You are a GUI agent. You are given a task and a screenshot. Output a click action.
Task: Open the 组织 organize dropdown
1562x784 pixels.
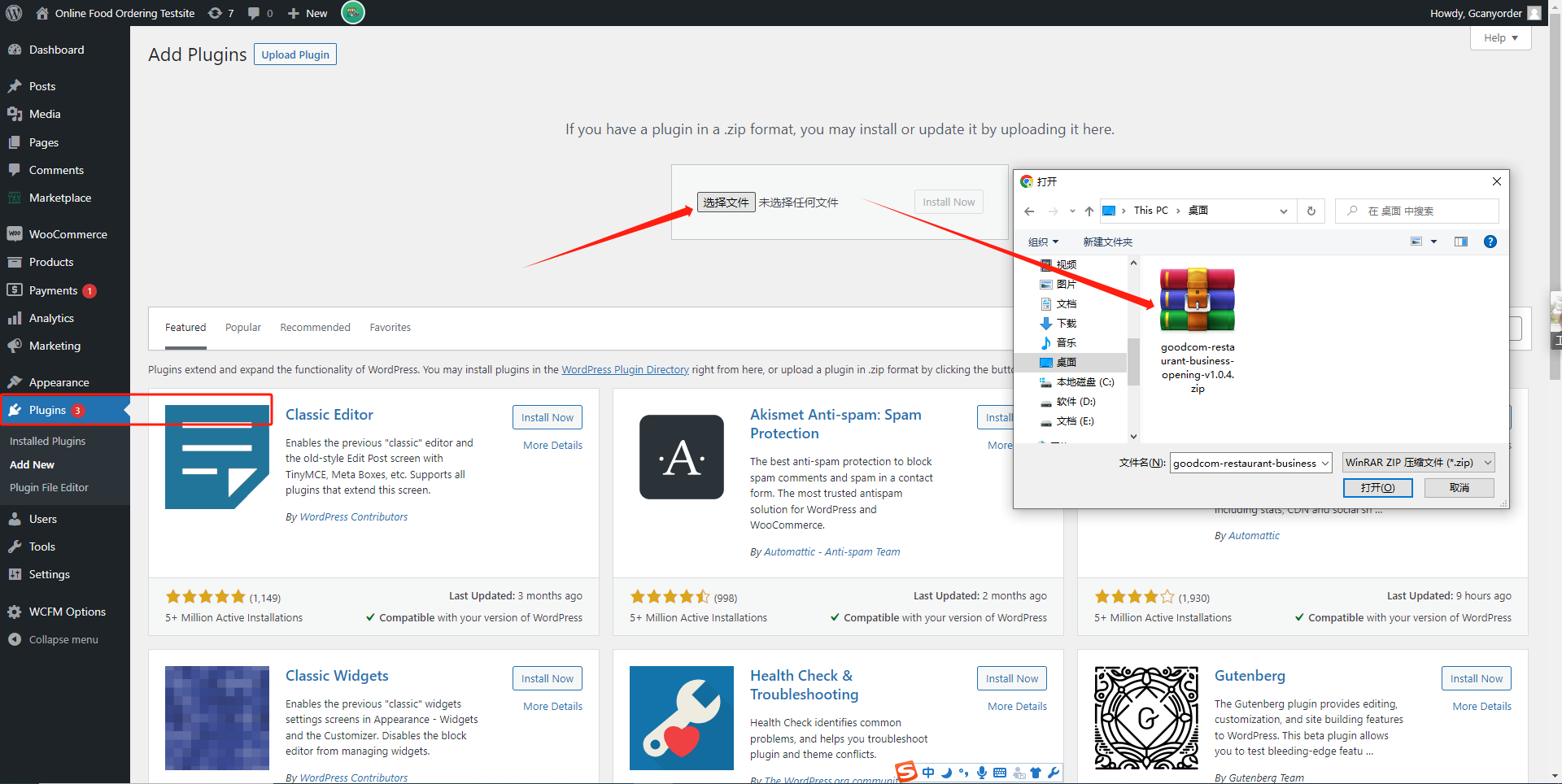coord(1043,242)
